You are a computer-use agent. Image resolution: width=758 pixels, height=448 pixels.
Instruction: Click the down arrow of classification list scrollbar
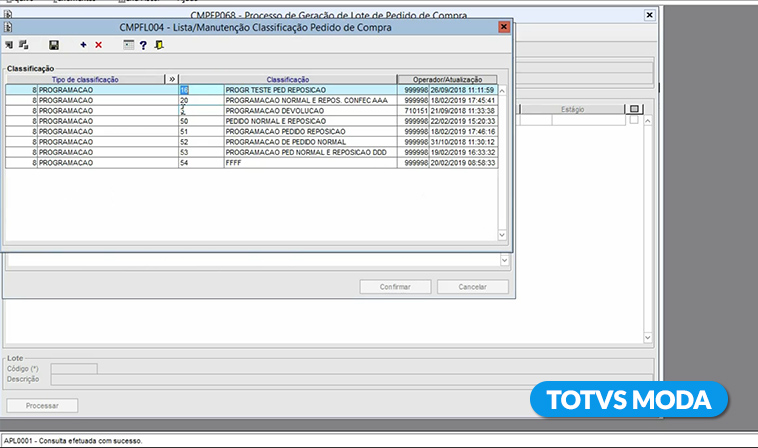503,235
